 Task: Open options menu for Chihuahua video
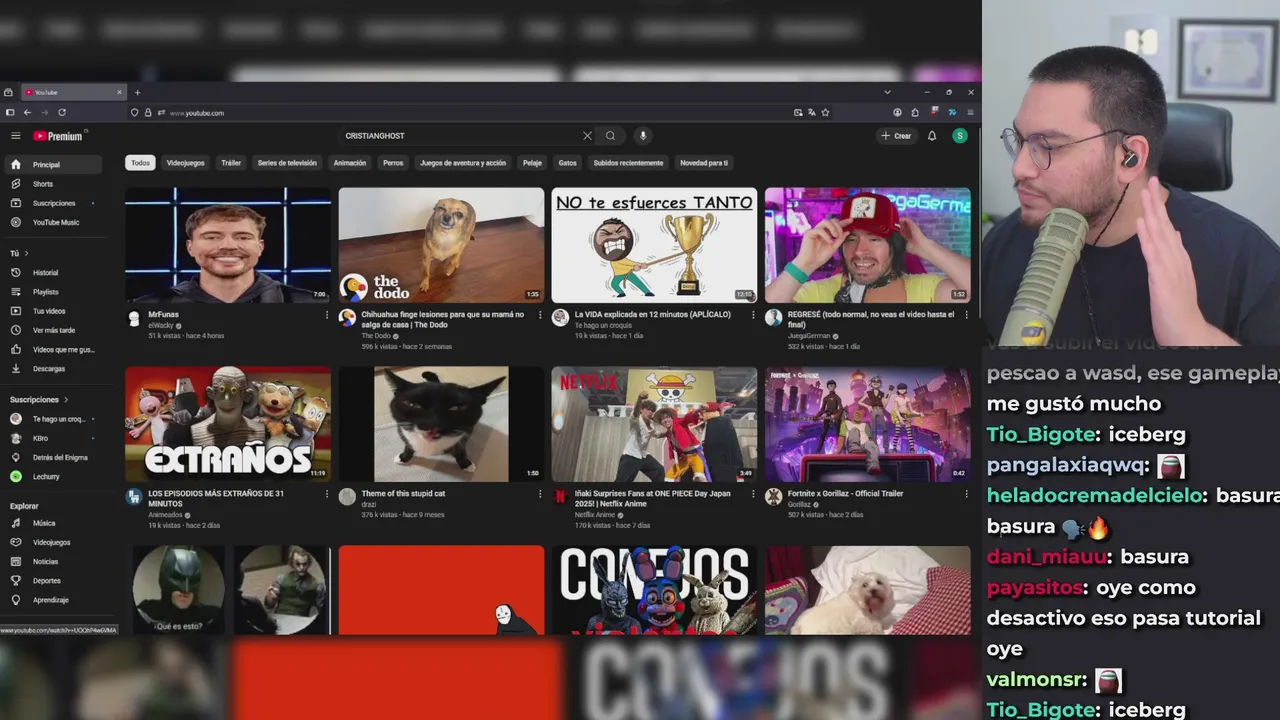pyautogui.click(x=540, y=315)
